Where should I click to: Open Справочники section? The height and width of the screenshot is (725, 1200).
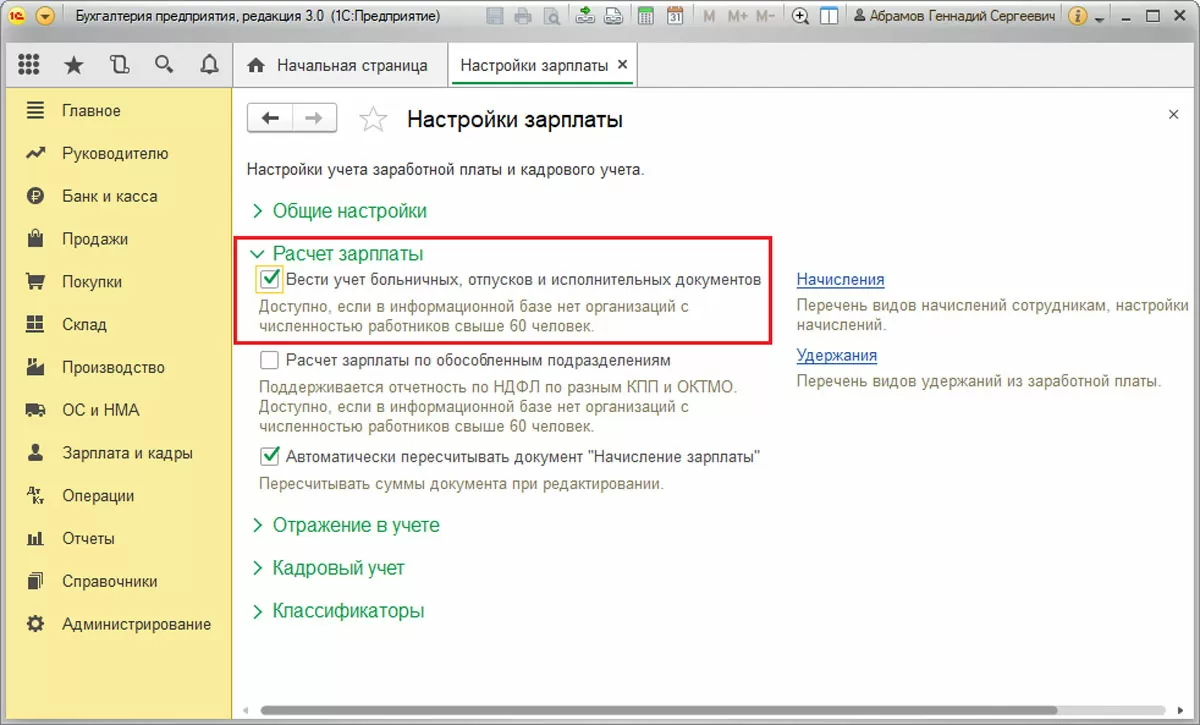[x=109, y=581]
